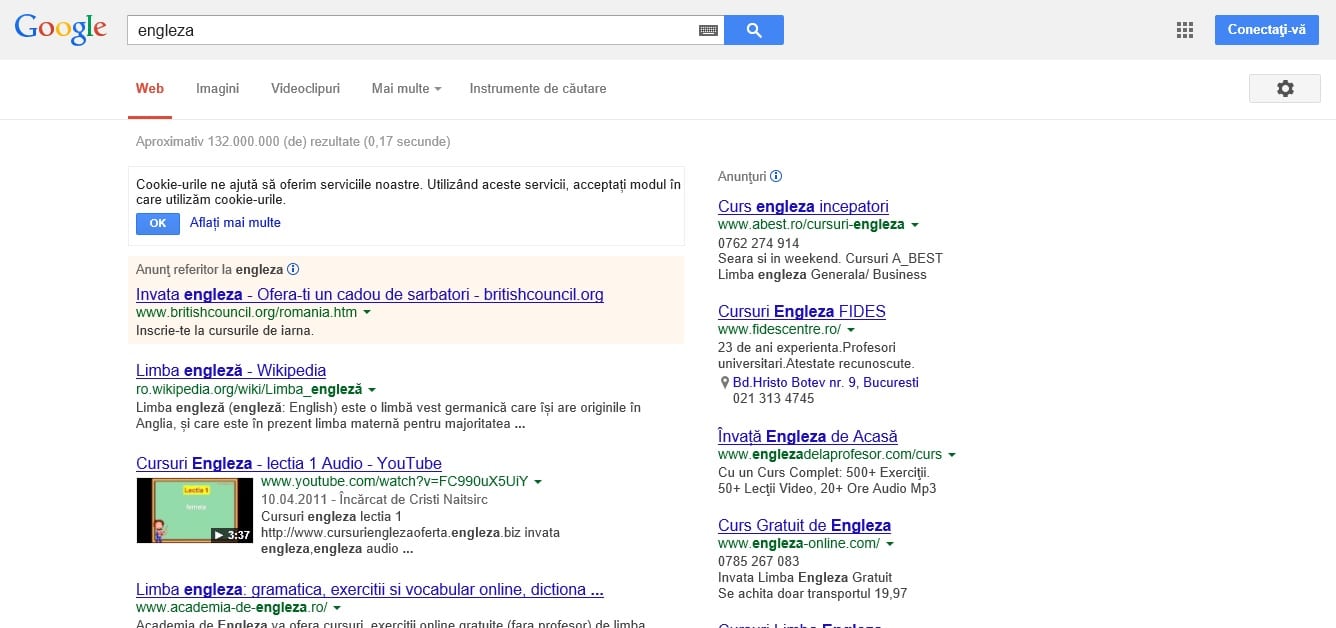
Task: Click the 'Aproximativ 132.000.000 (de) rezultate' text
Action: [293, 142]
